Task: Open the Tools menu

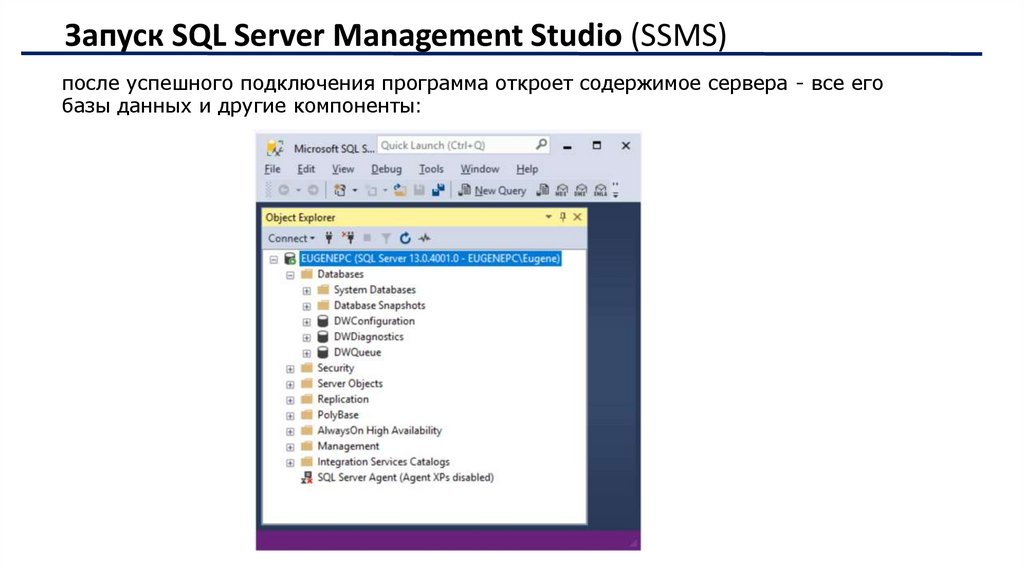Action: (431, 169)
